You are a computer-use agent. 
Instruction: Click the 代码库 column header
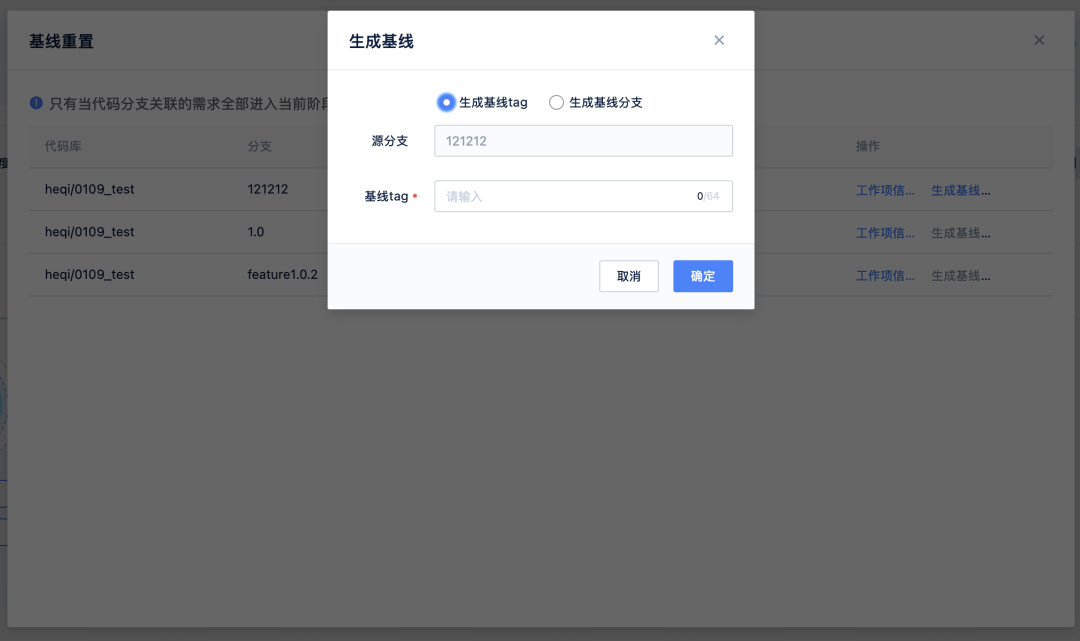[x=63, y=146]
